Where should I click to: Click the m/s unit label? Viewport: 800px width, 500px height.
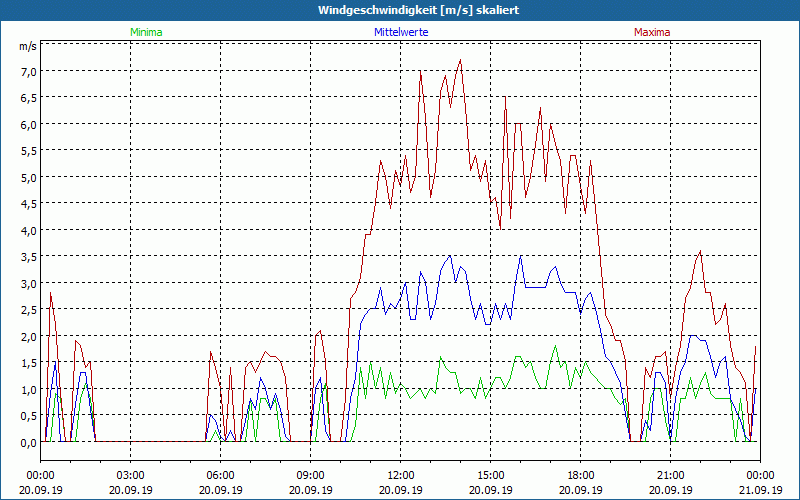coord(28,46)
